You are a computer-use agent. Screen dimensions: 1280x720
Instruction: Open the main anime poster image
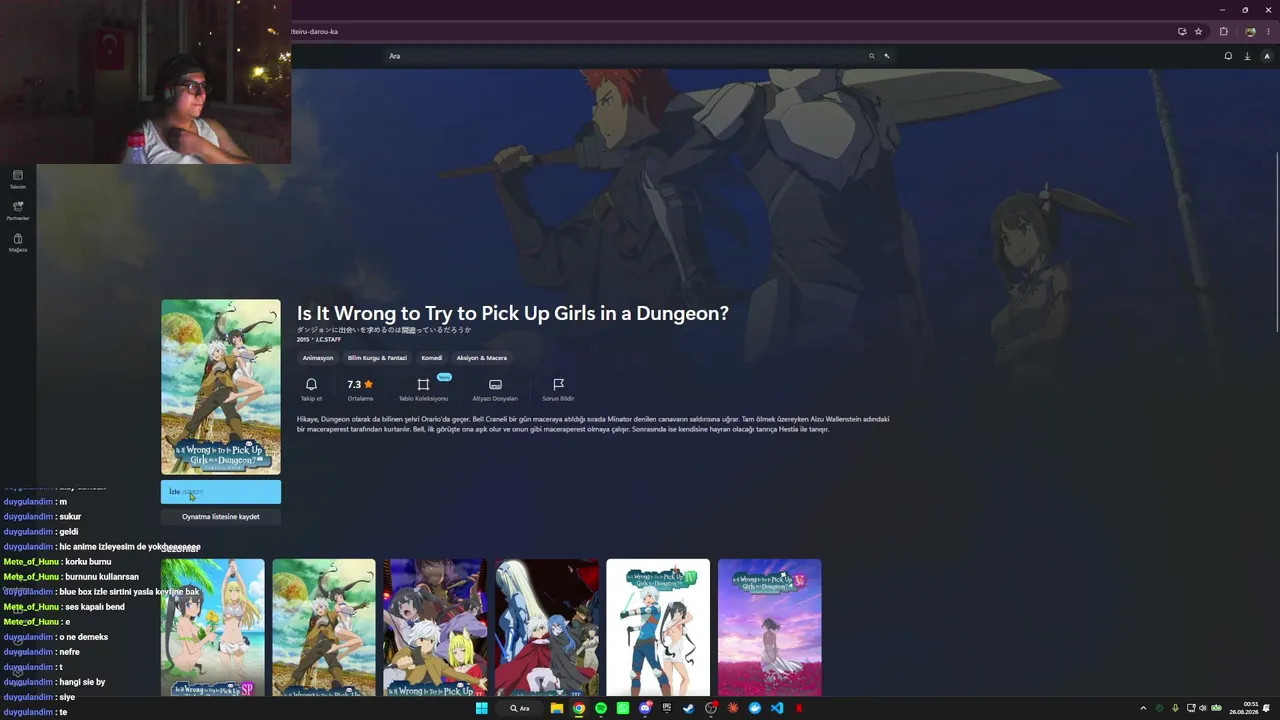(x=221, y=387)
